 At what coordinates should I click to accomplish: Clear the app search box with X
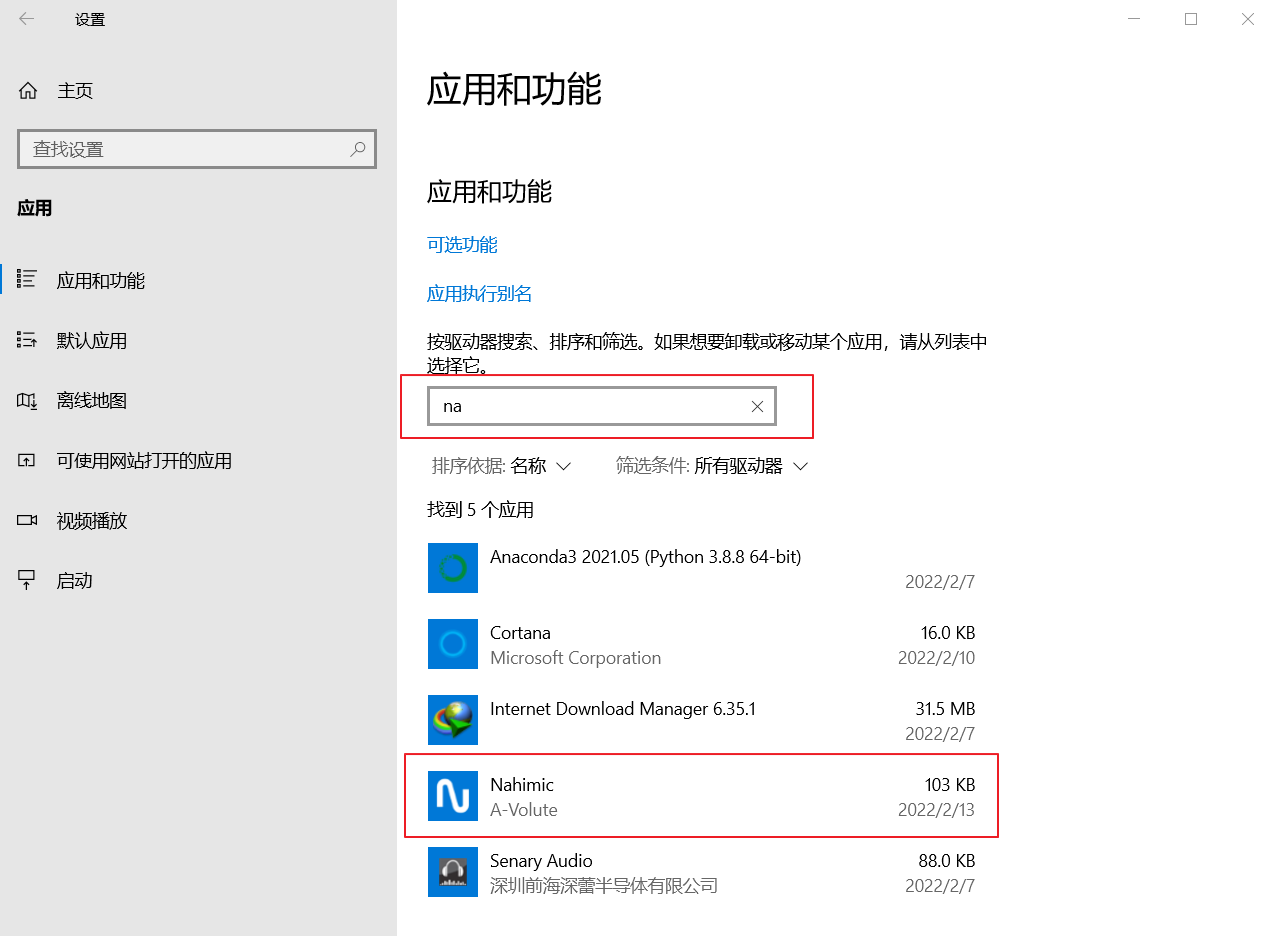point(757,406)
